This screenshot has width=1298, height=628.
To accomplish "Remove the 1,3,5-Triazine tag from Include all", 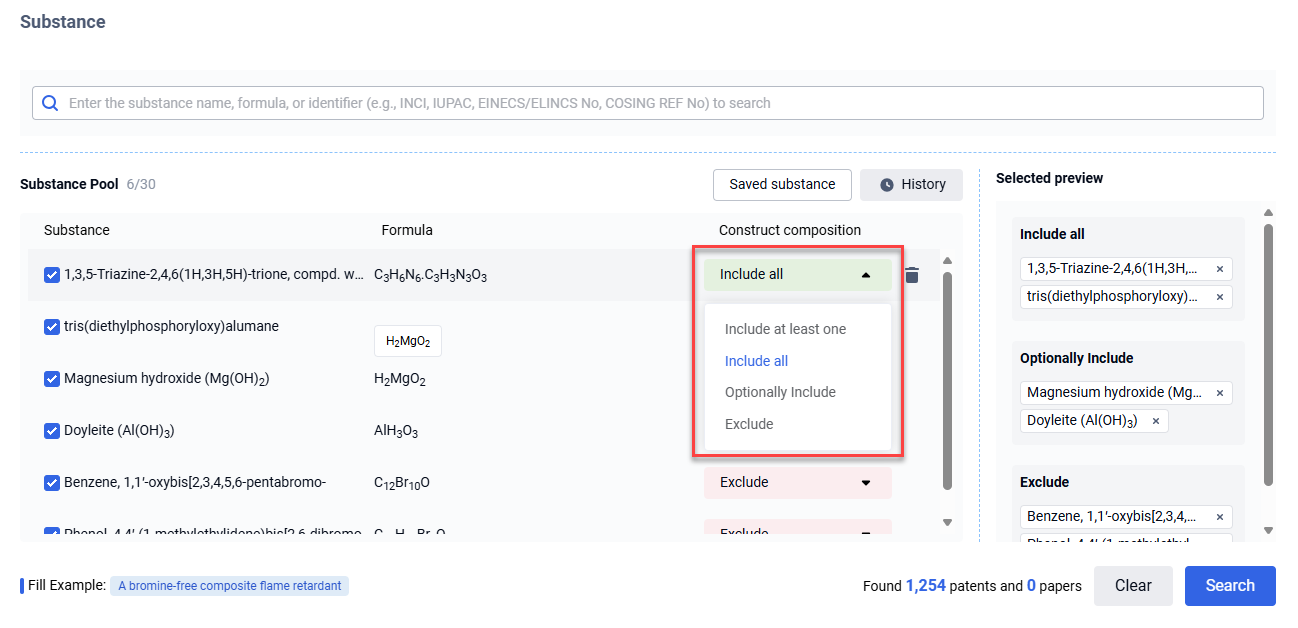I will click(1219, 269).
